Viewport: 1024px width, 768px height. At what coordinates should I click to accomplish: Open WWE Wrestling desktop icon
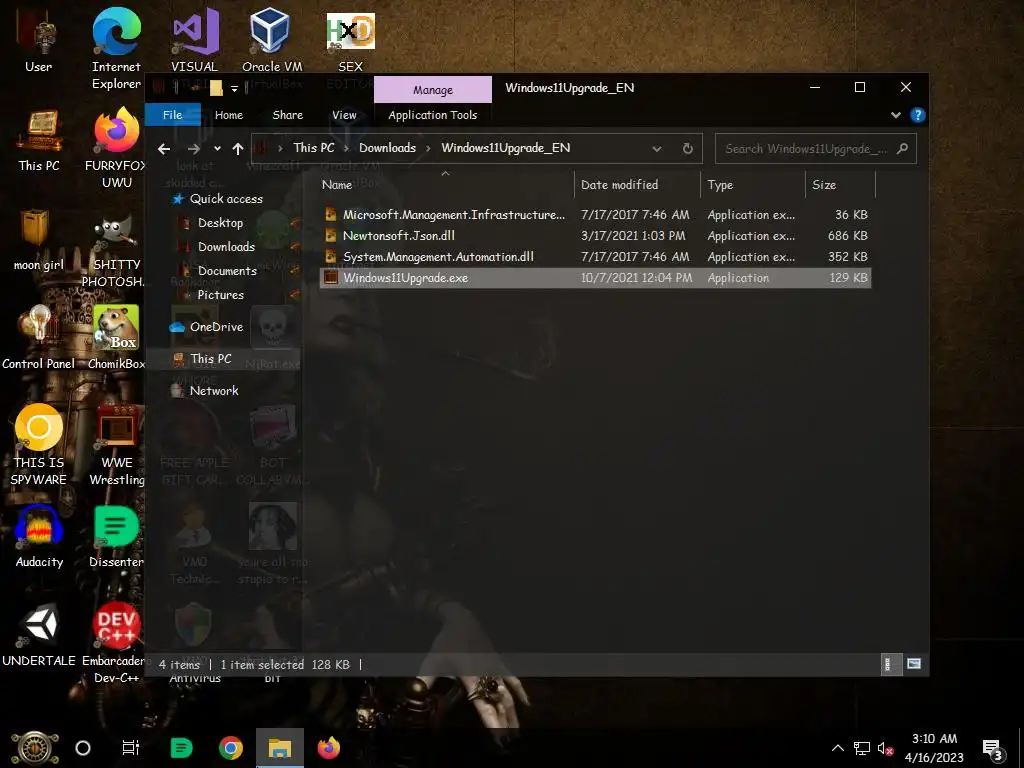pos(116,444)
